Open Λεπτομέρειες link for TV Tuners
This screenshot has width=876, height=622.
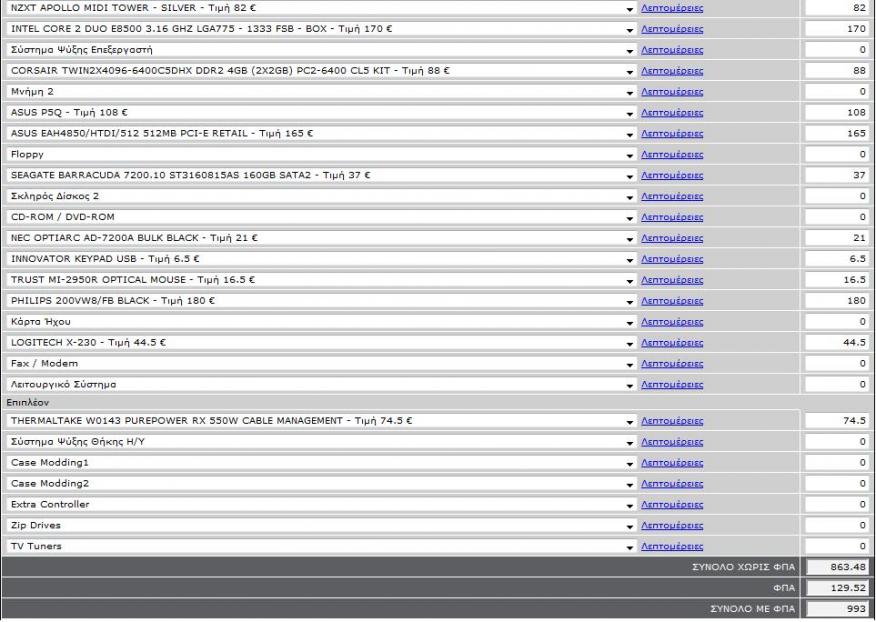pos(672,547)
